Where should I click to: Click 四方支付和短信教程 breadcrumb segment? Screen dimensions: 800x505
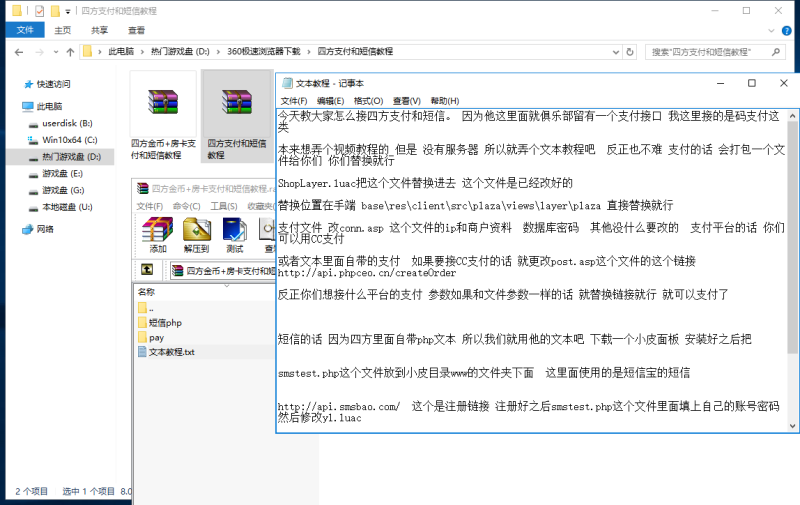(355, 52)
